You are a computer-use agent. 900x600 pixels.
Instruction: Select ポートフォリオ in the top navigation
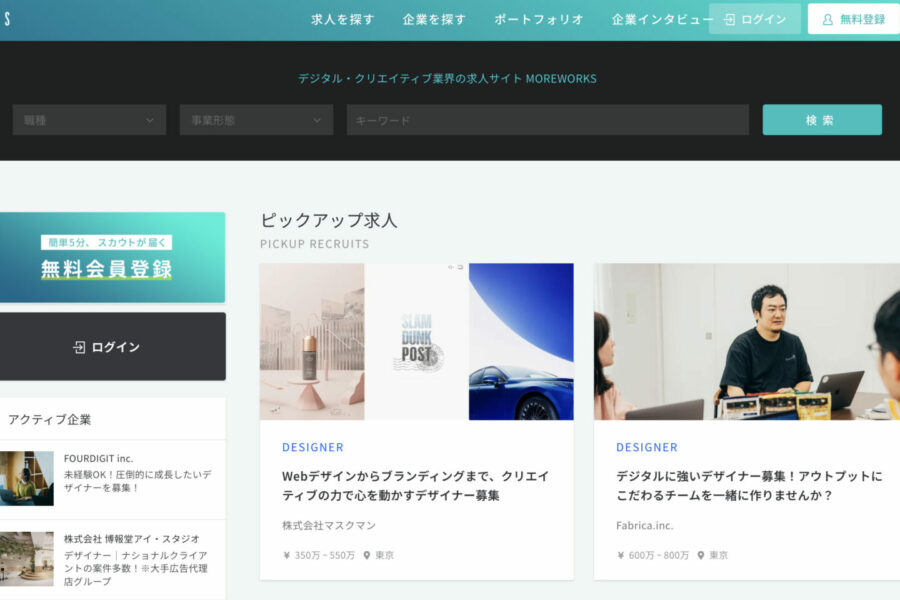click(538, 19)
